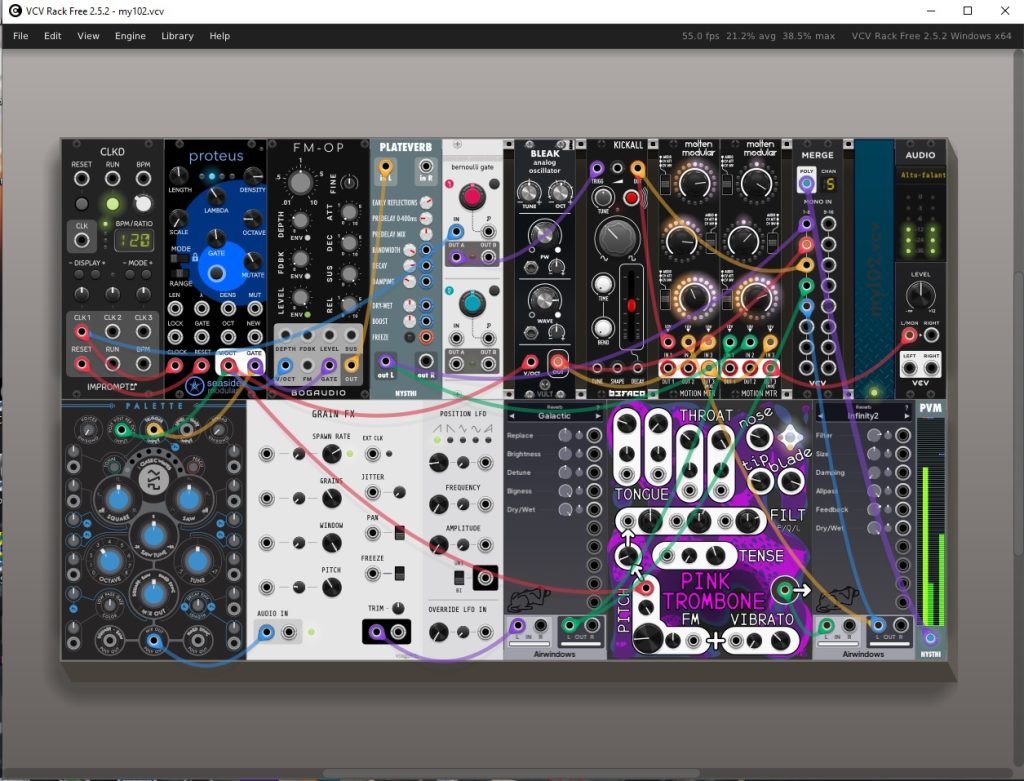Toggle the FM-OP DEPTH ENV button

308,238
